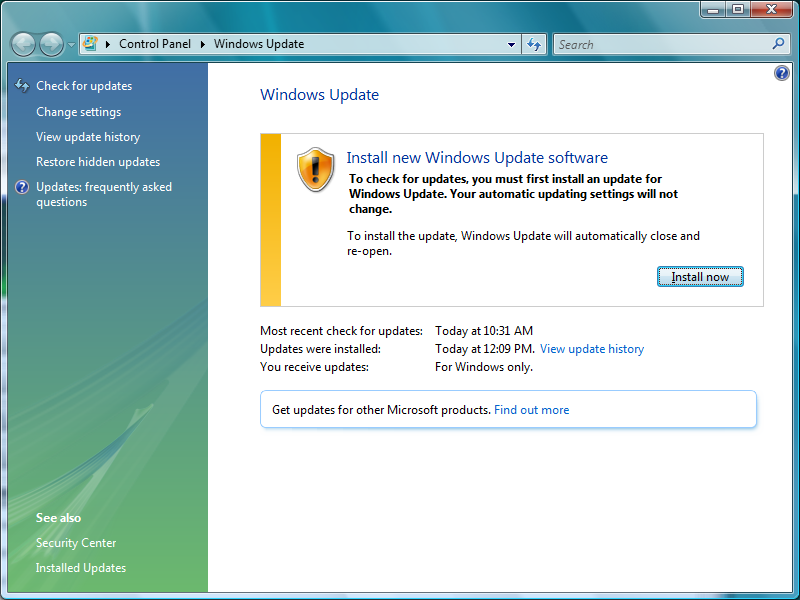
Task: Open the address bar history dropdown
Action: [x=511, y=44]
